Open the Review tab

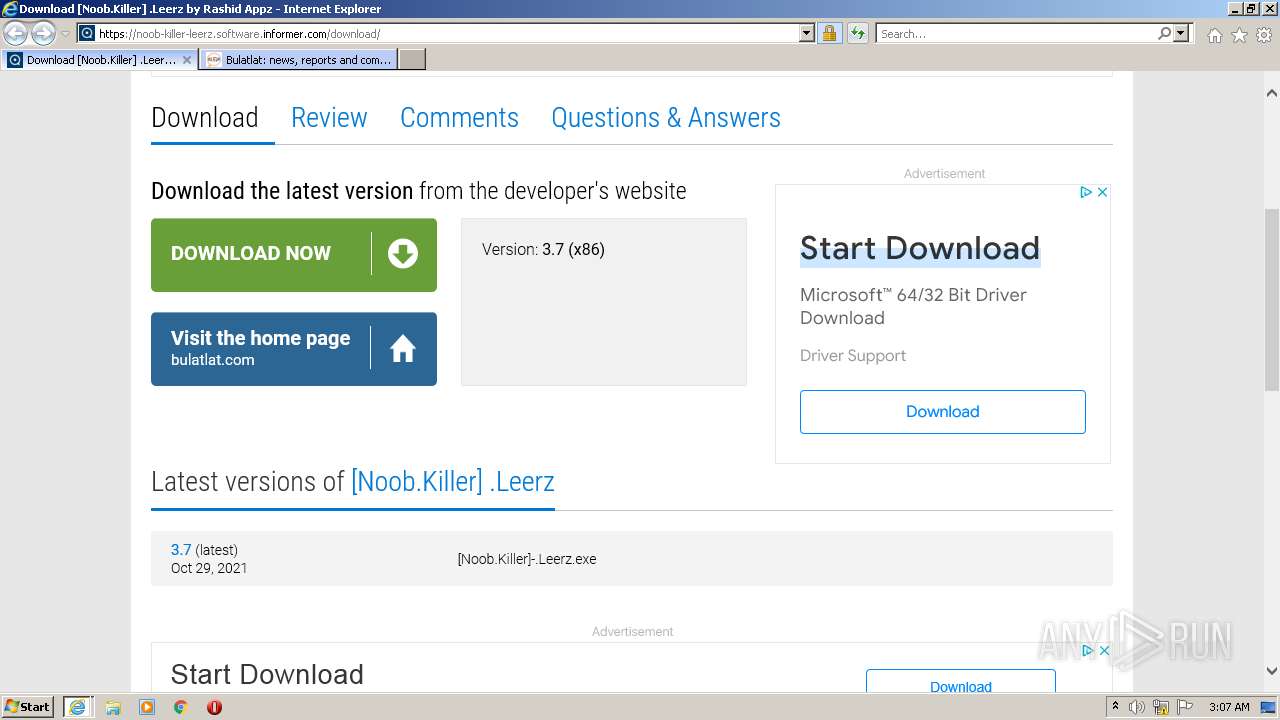pyautogui.click(x=329, y=118)
